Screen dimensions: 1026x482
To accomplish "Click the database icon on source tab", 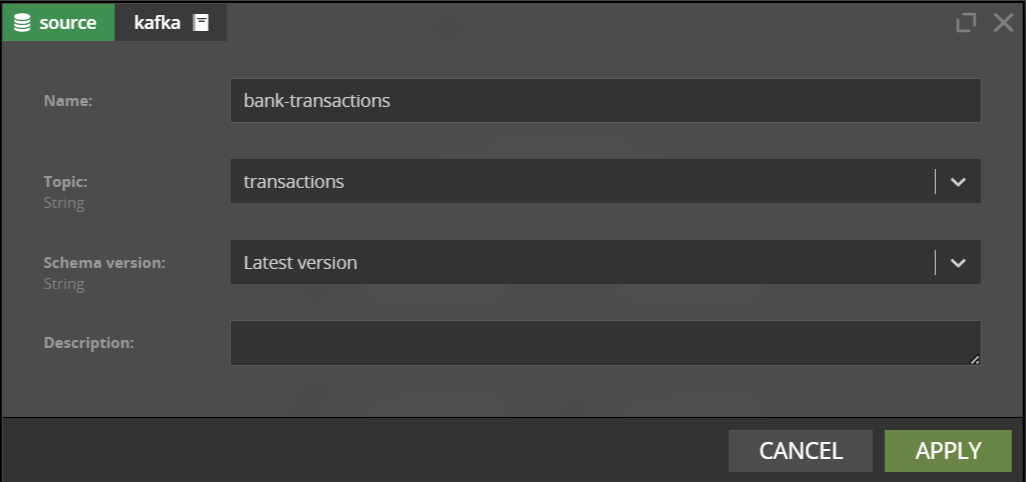I will pyautogui.click(x=22, y=23).
